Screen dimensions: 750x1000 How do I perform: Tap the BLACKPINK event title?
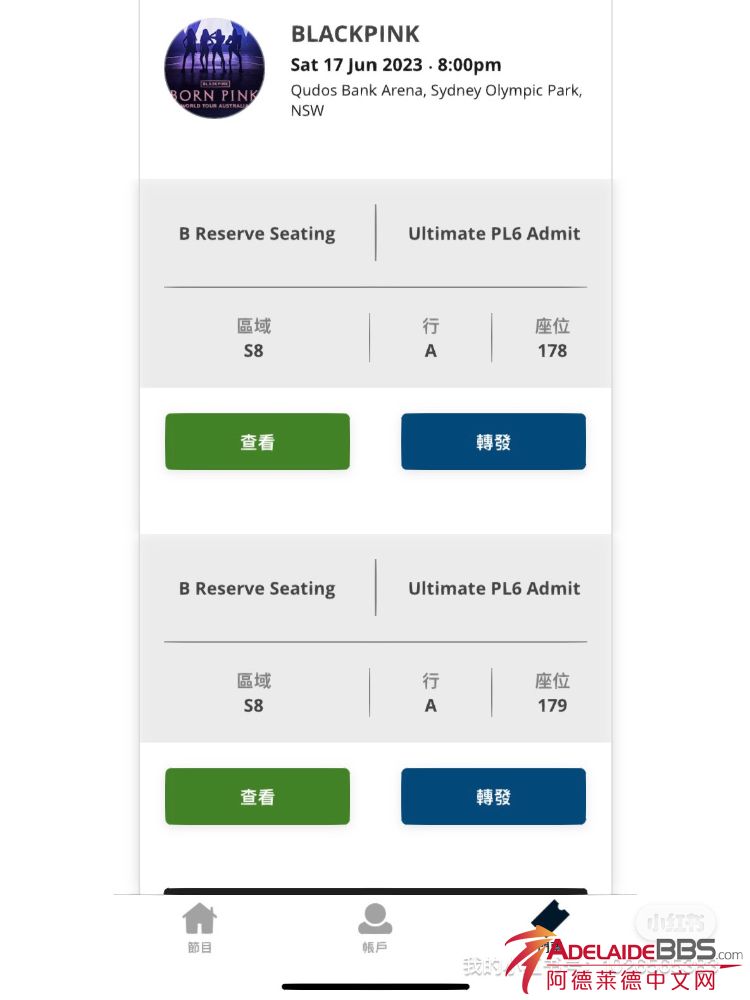(x=355, y=34)
